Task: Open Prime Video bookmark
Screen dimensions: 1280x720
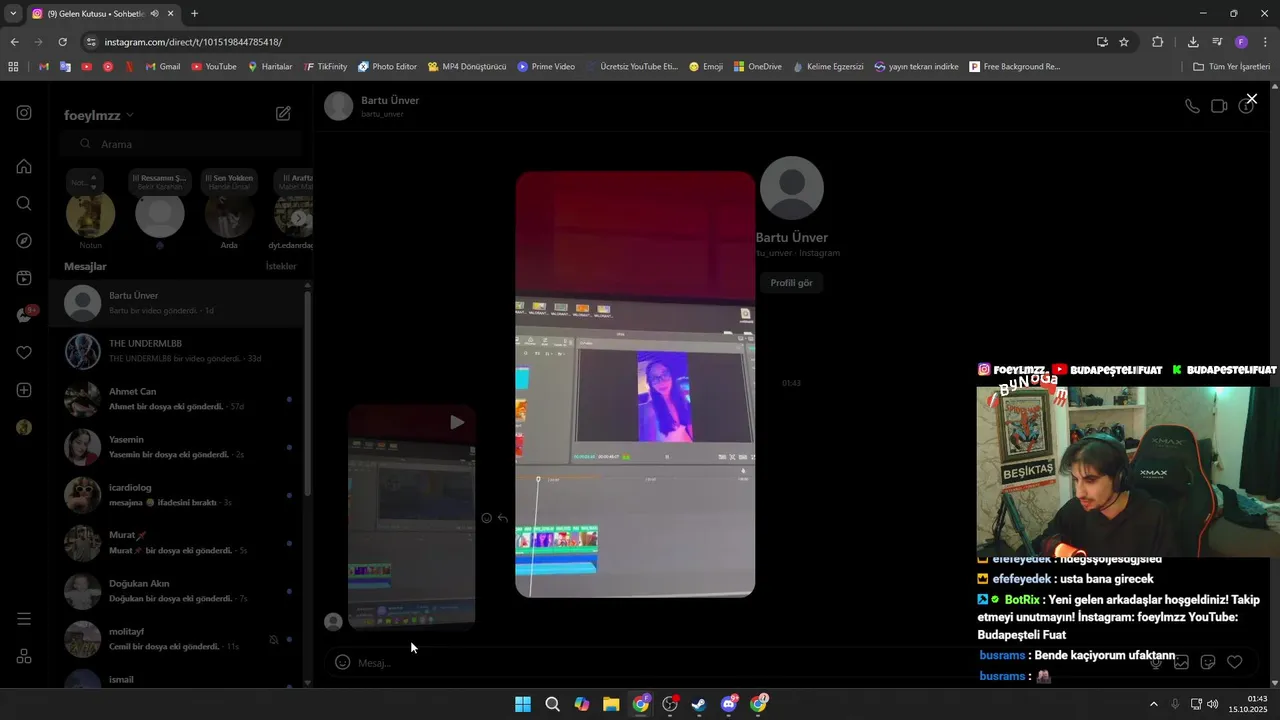Action: coord(546,67)
